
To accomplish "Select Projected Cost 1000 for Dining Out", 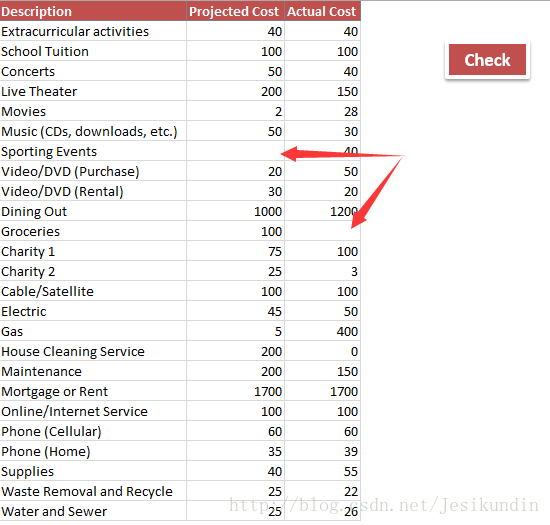I will tap(235, 211).
